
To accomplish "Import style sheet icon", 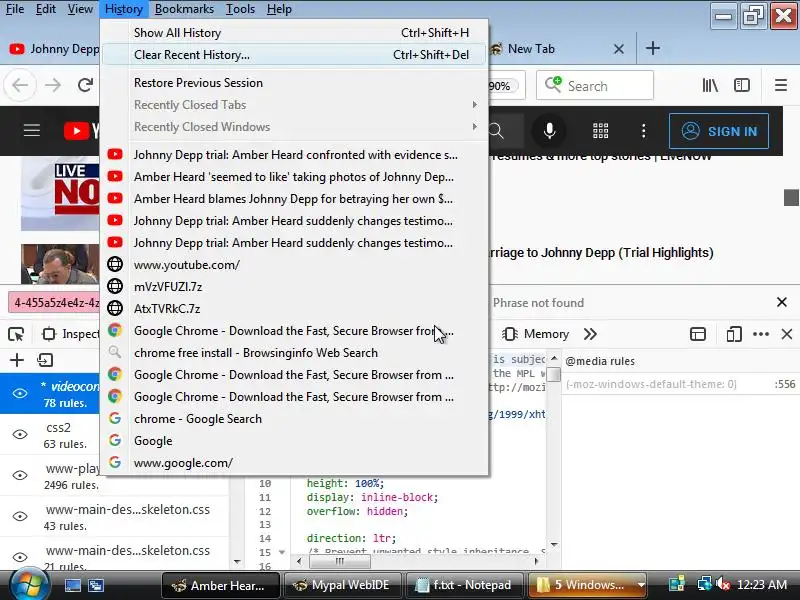I will [45, 360].
